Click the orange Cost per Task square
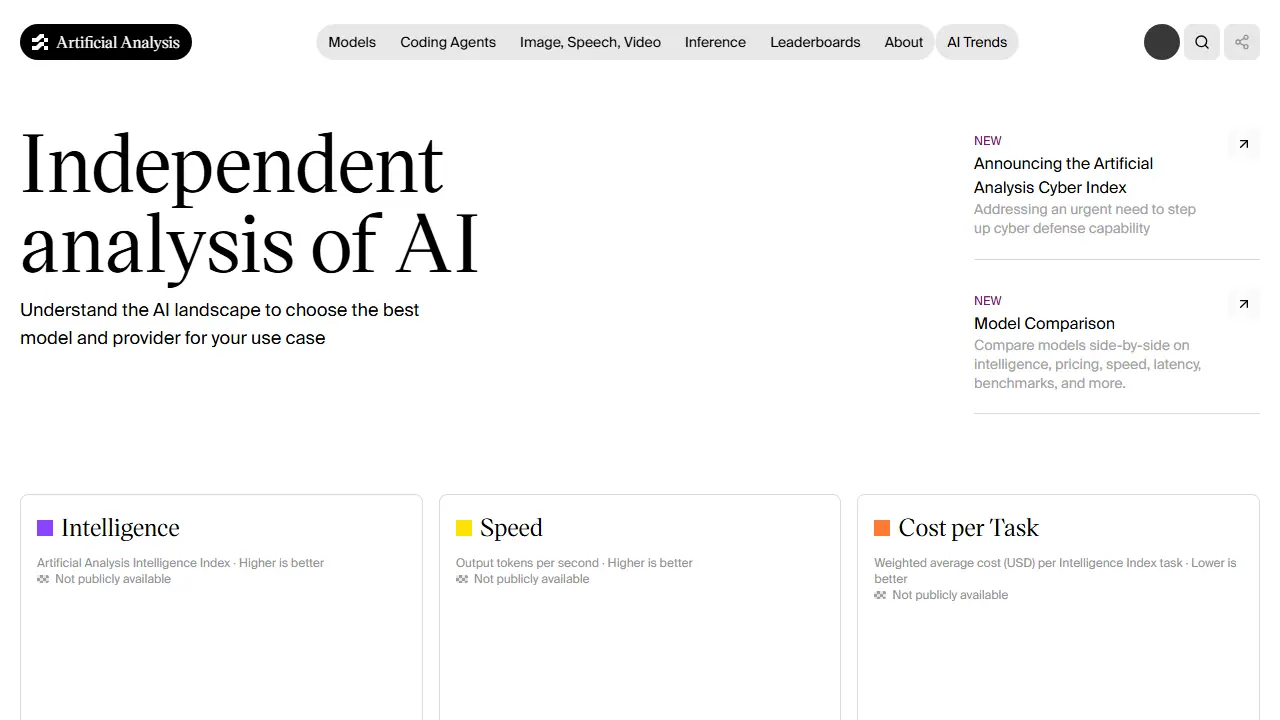Image resolution: width=1280 pixels, height=720 pixels. click(882, 528)
